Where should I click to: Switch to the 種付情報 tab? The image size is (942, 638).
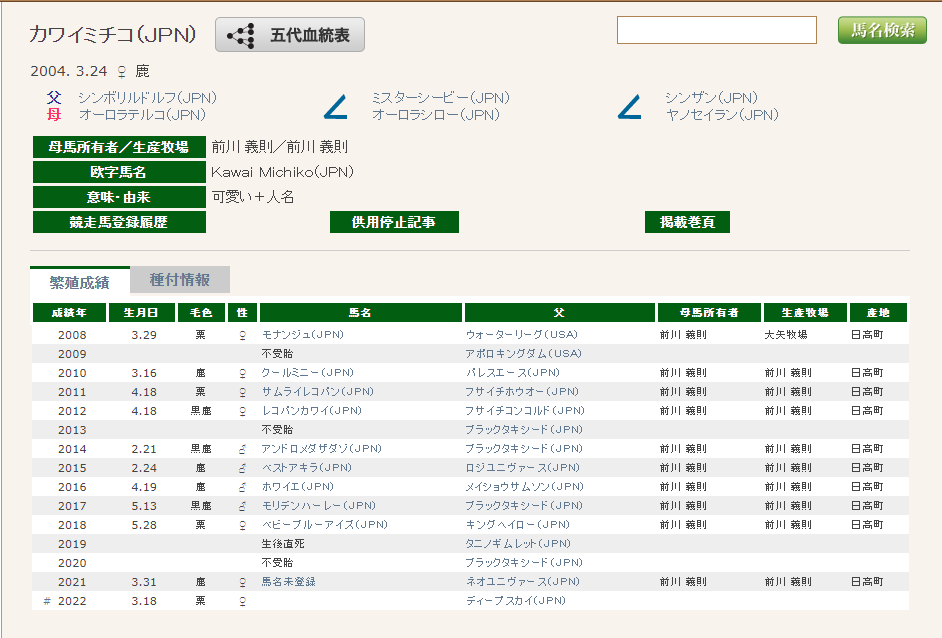click(x=180, y=280)
